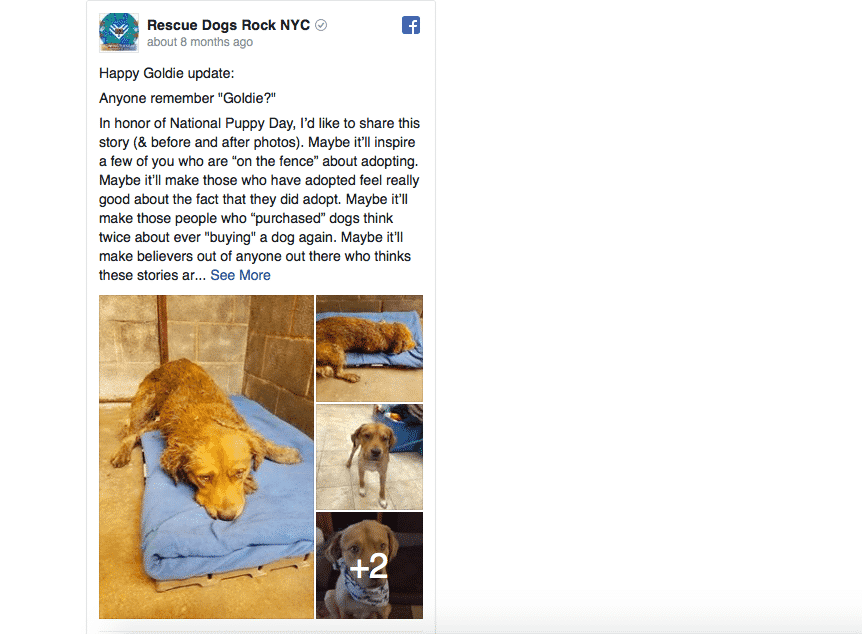This screenshot has height=634, width=862.
Task: Open the Rescue Dogs Rock NYC page name
Action: (x=228, y=25)
